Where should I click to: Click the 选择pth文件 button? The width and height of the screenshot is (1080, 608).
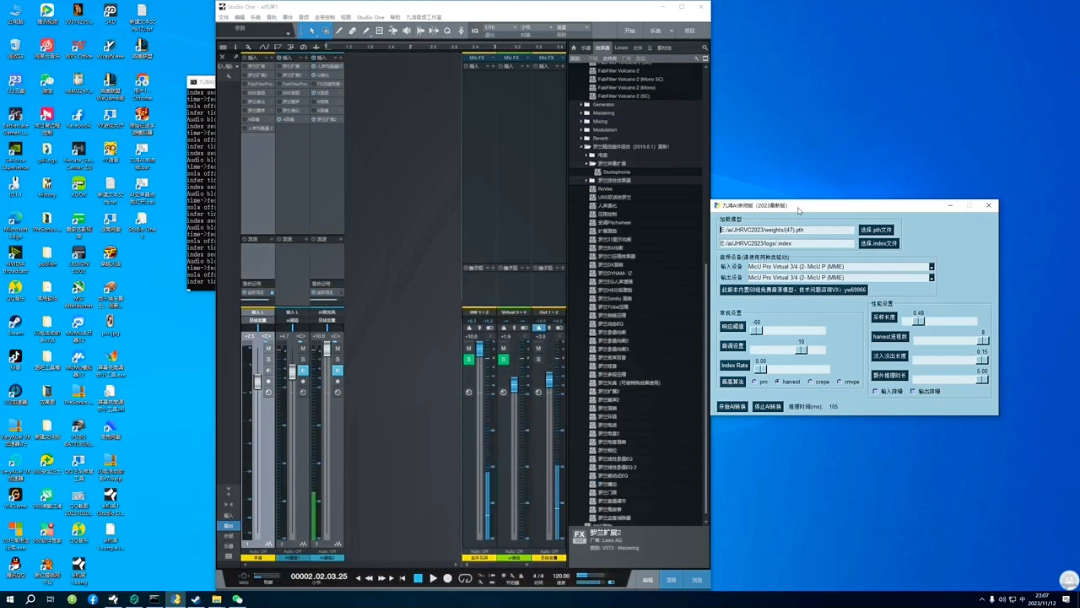click(x=876, y=230)
